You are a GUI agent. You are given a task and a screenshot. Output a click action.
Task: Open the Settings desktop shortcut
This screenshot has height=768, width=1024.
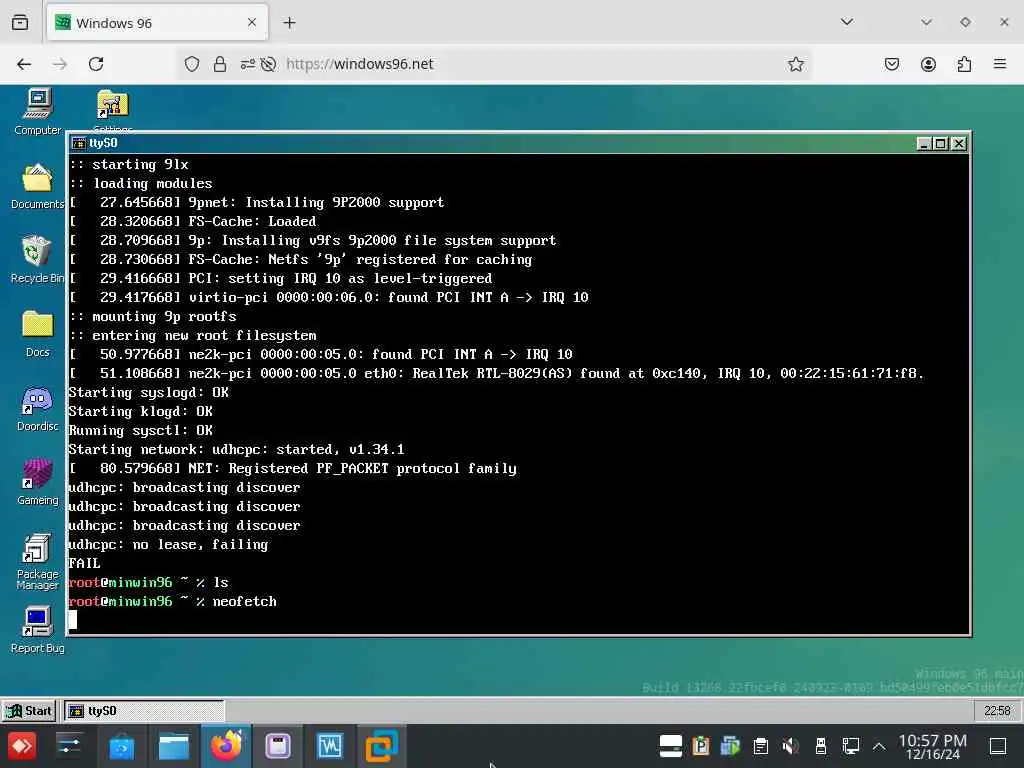click(112, 110)
